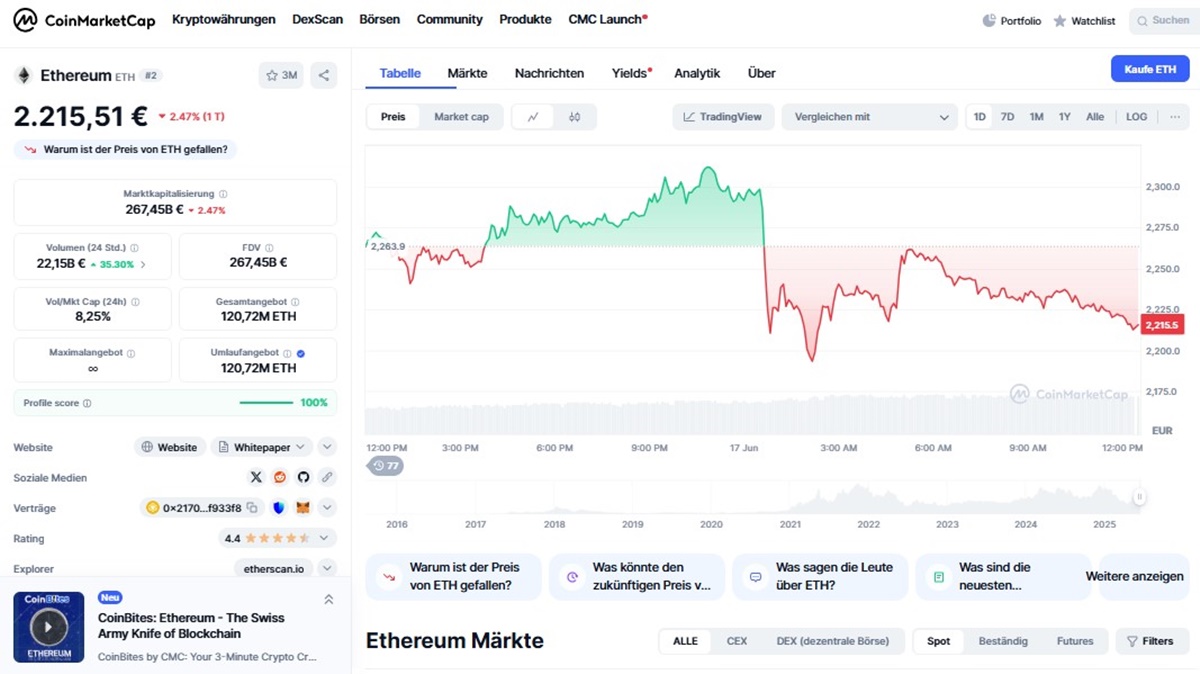Image resolution: width=1200 pixels, height=674 pixels.
Task: Collapse the CoinBites banner
Action: coord(328,600)
